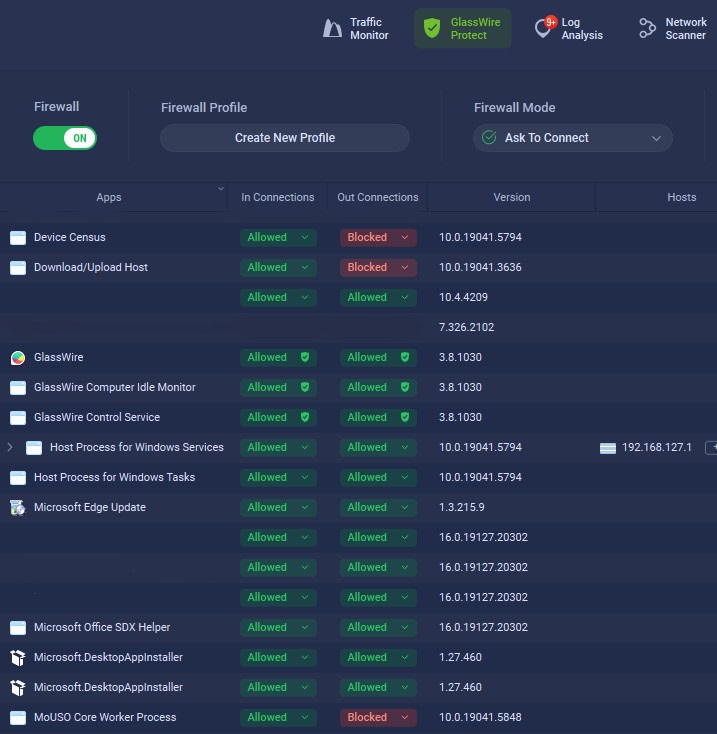
Task: Turn off the Firewall ON switch
Action: tap(65, 138)
